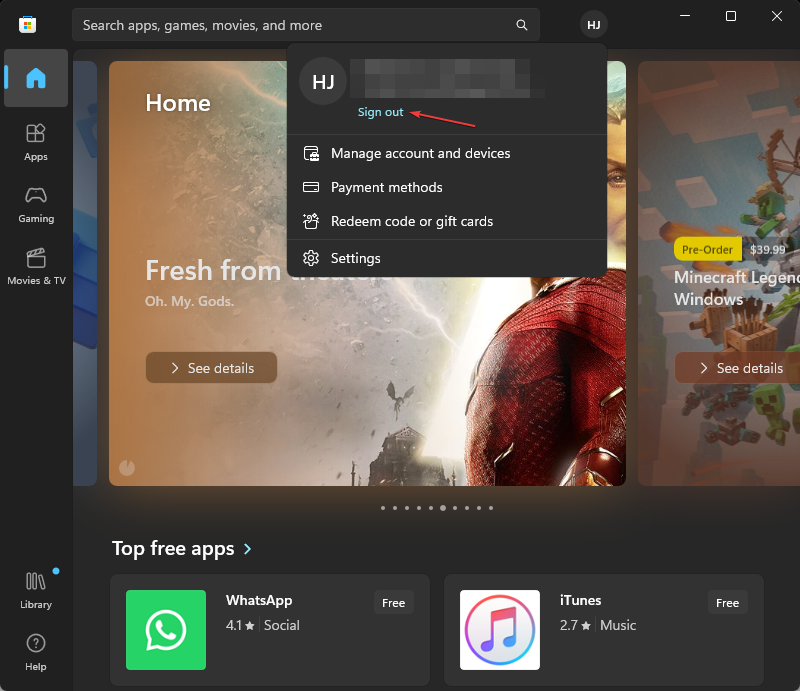
Task: Click See details on Fresh from theaters banner
Action: tap(211, 368)
